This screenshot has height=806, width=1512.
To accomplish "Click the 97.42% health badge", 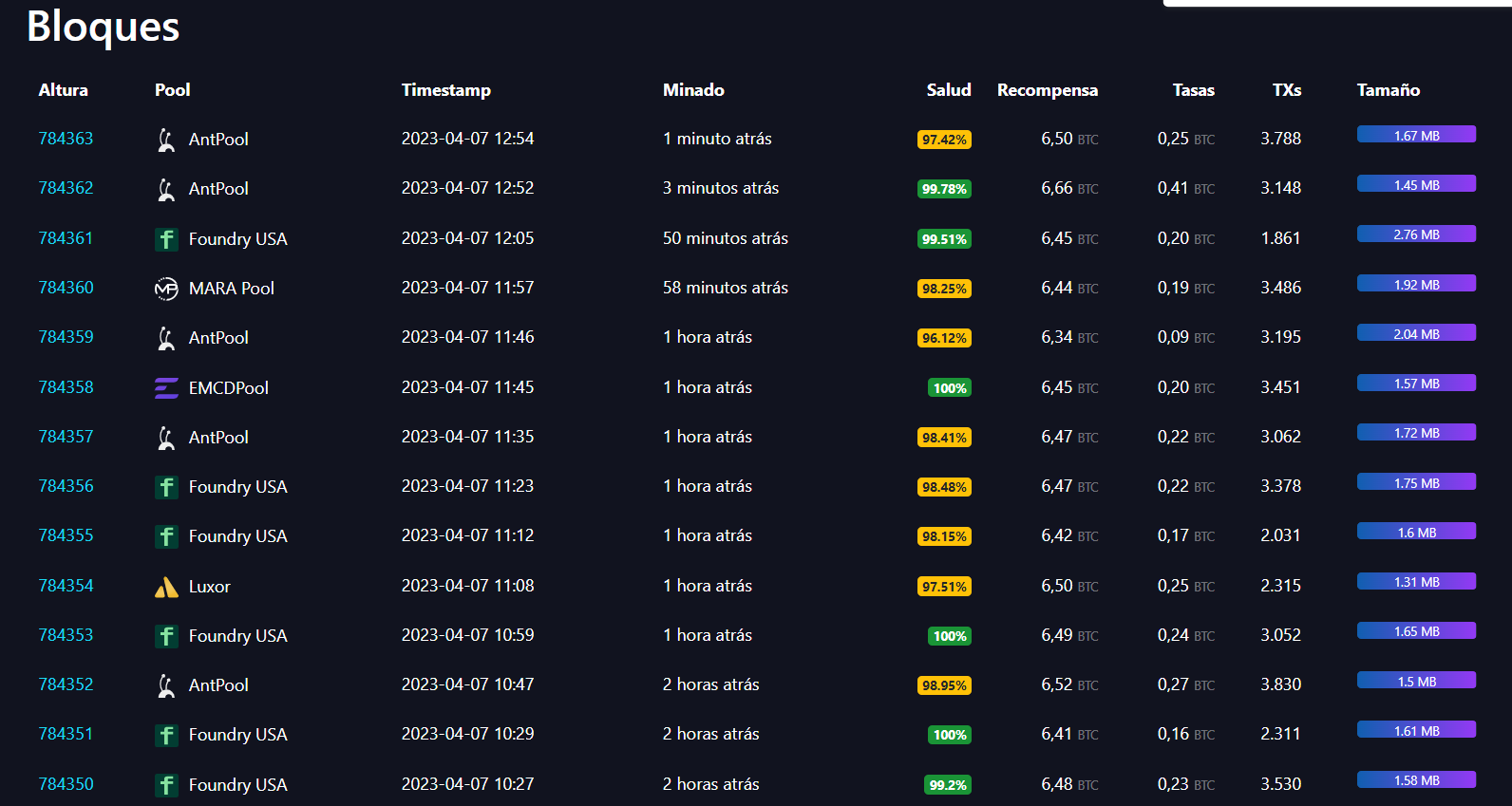I will tap(943, 140).
